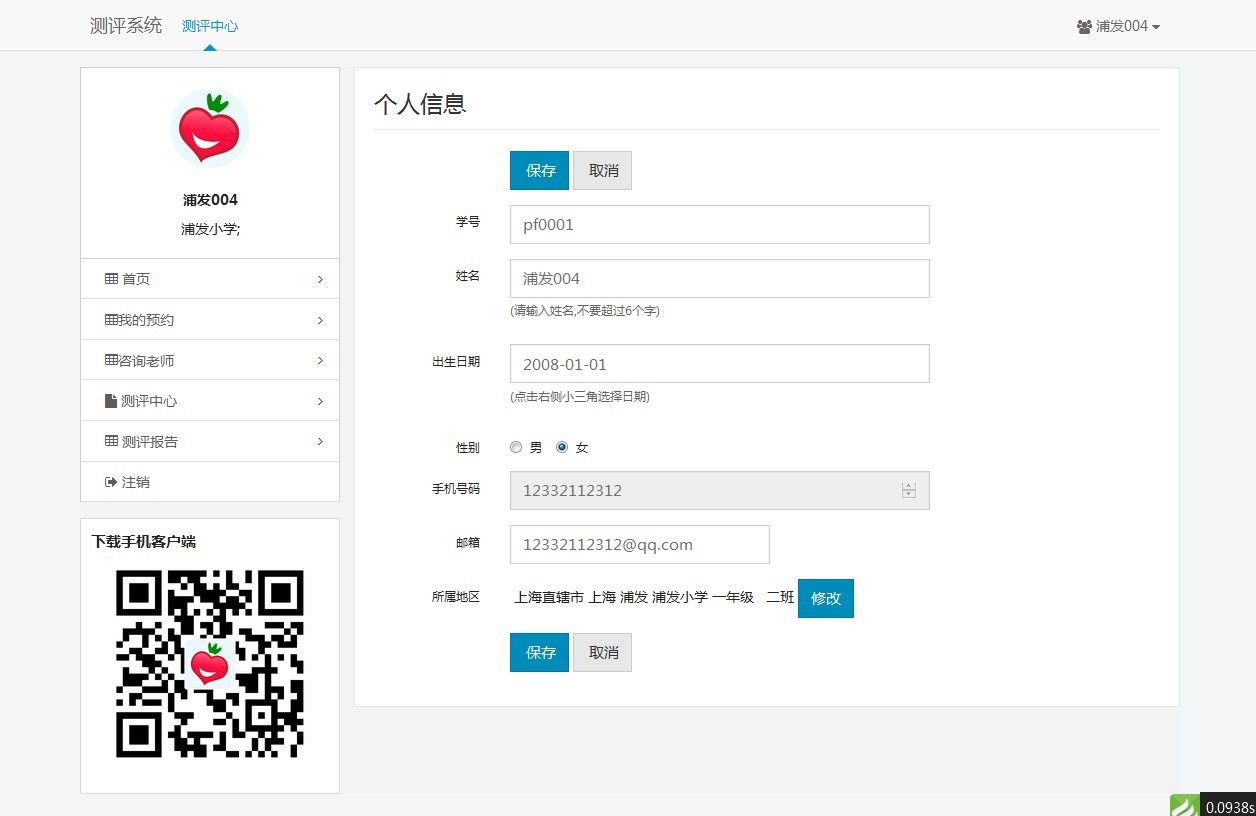Click the users icon beside 浦发004 in header
The height and width of the screenshot is (816, 1256).
pyautogui.click(x=1084, y=27)
